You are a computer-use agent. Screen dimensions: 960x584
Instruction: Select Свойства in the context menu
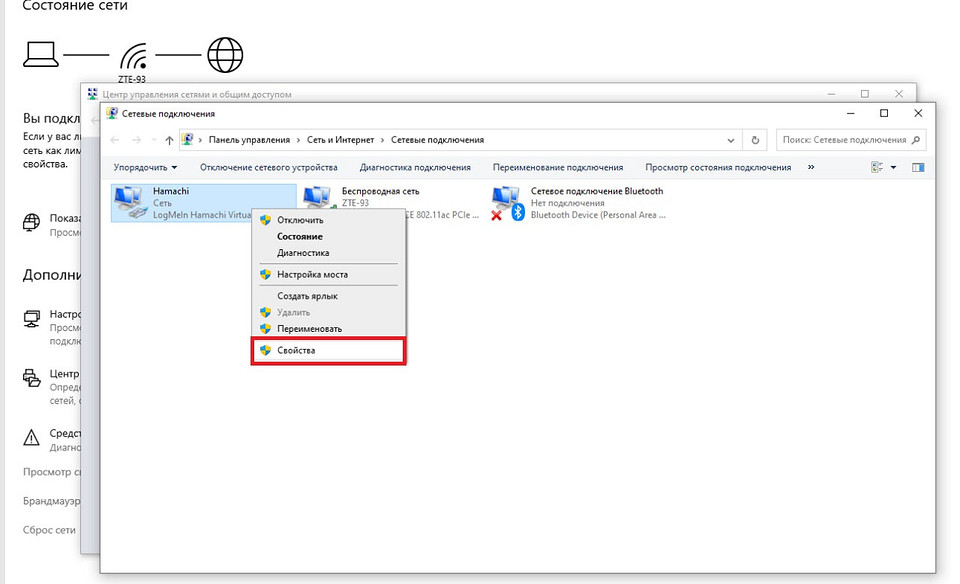tap(296, 351)
